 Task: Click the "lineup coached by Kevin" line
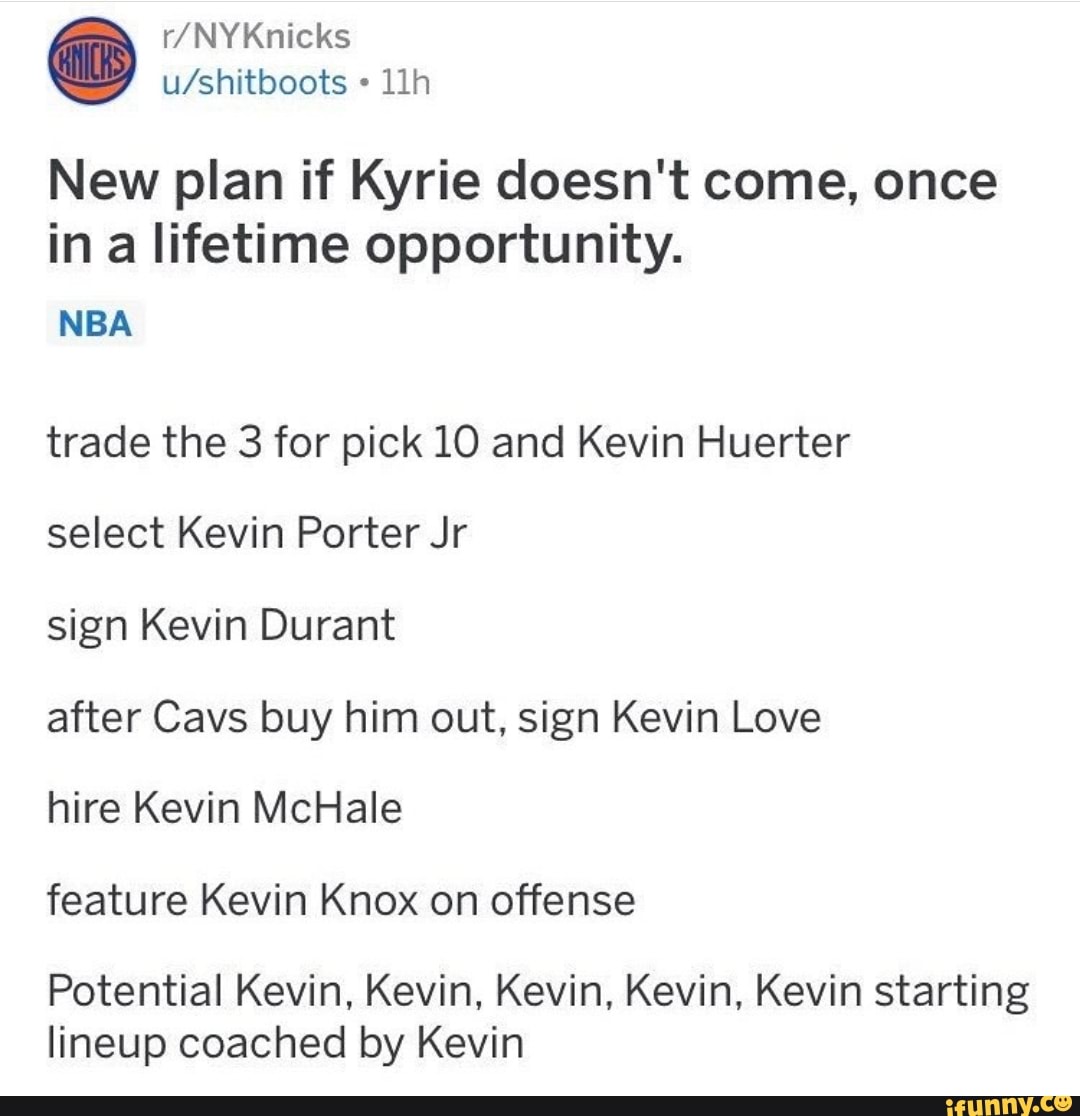[x=285, y=1044]
